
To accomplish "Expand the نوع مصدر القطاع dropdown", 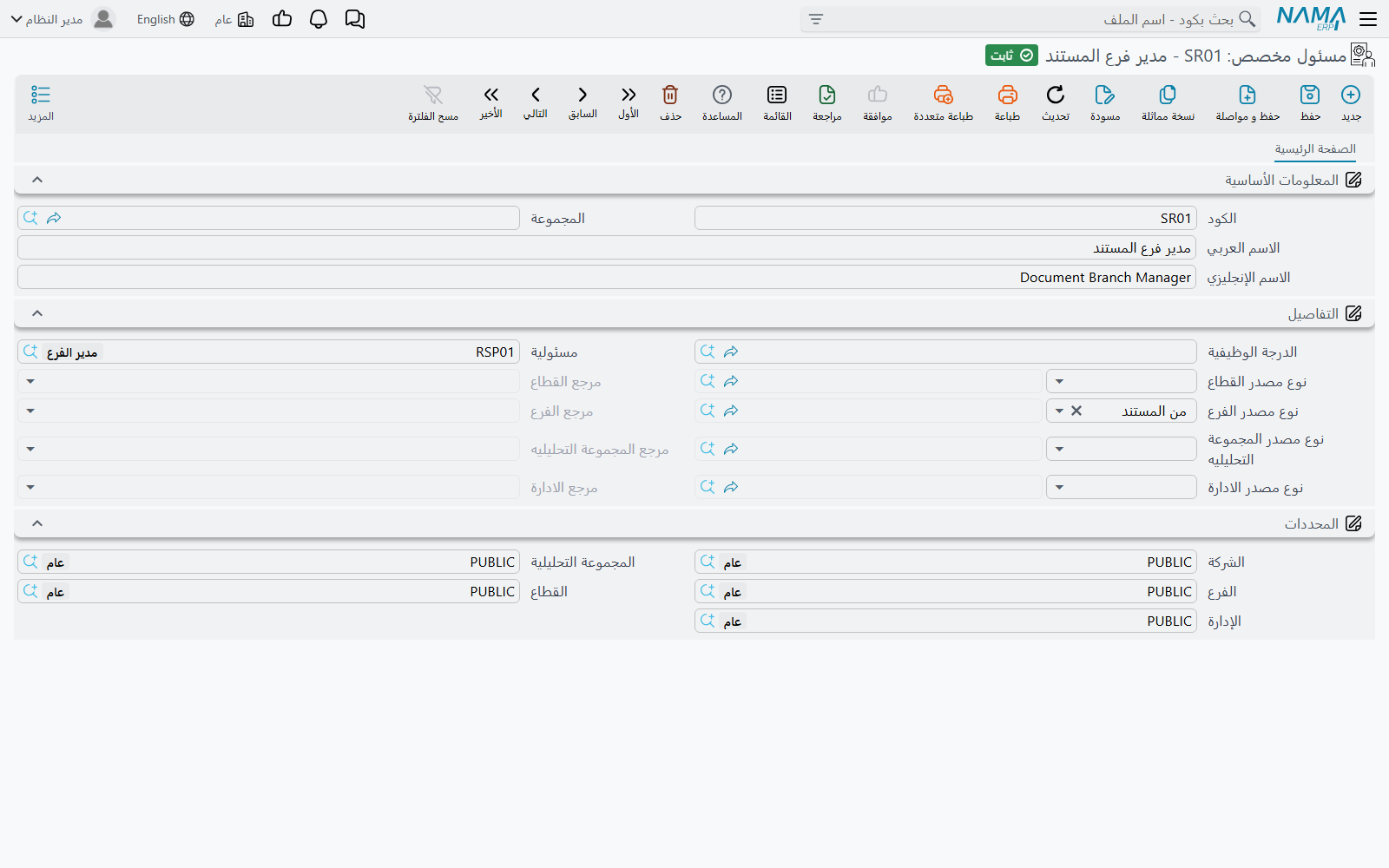I will tap(1059, 381).
